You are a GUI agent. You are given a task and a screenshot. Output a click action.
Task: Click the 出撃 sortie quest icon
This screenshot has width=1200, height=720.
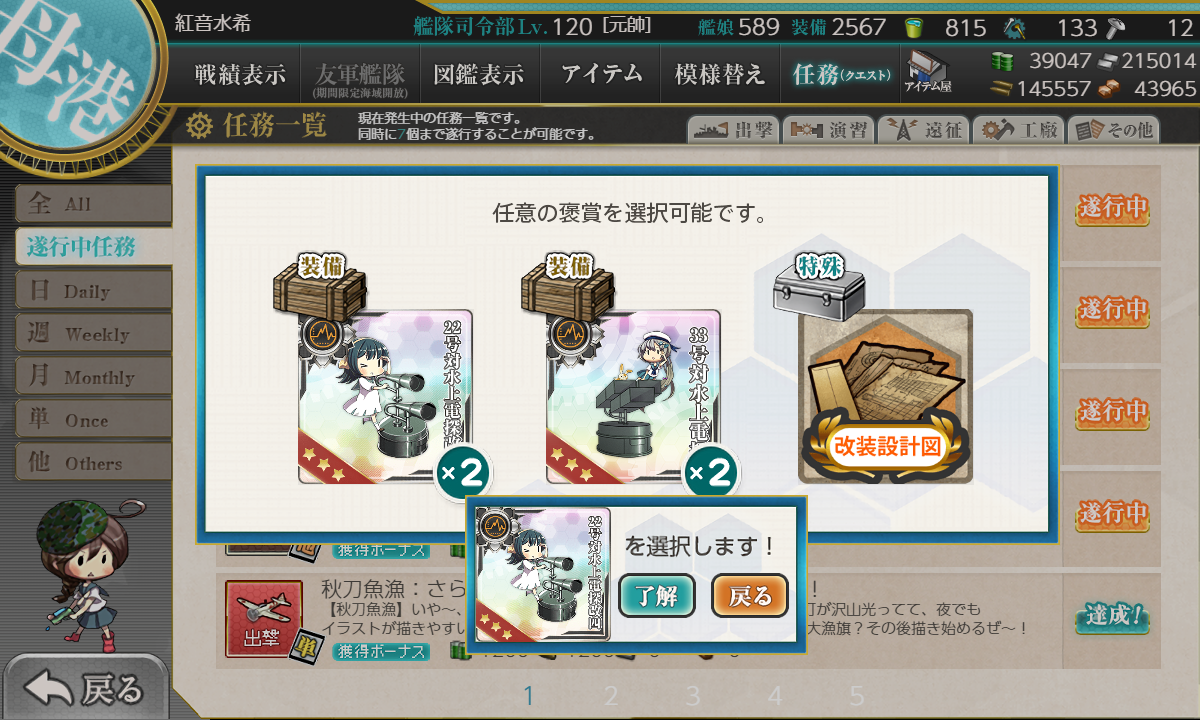(x=263, y=618)
